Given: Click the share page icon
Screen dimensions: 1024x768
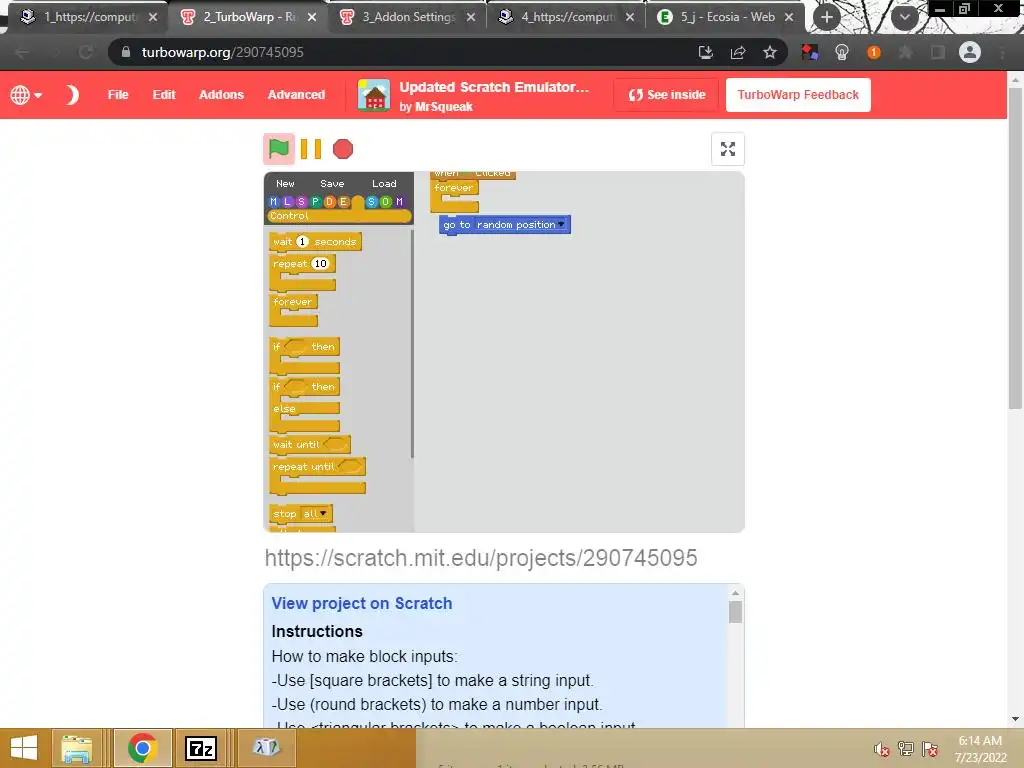Looking at the screenshot, I should [x=738, y=52].
